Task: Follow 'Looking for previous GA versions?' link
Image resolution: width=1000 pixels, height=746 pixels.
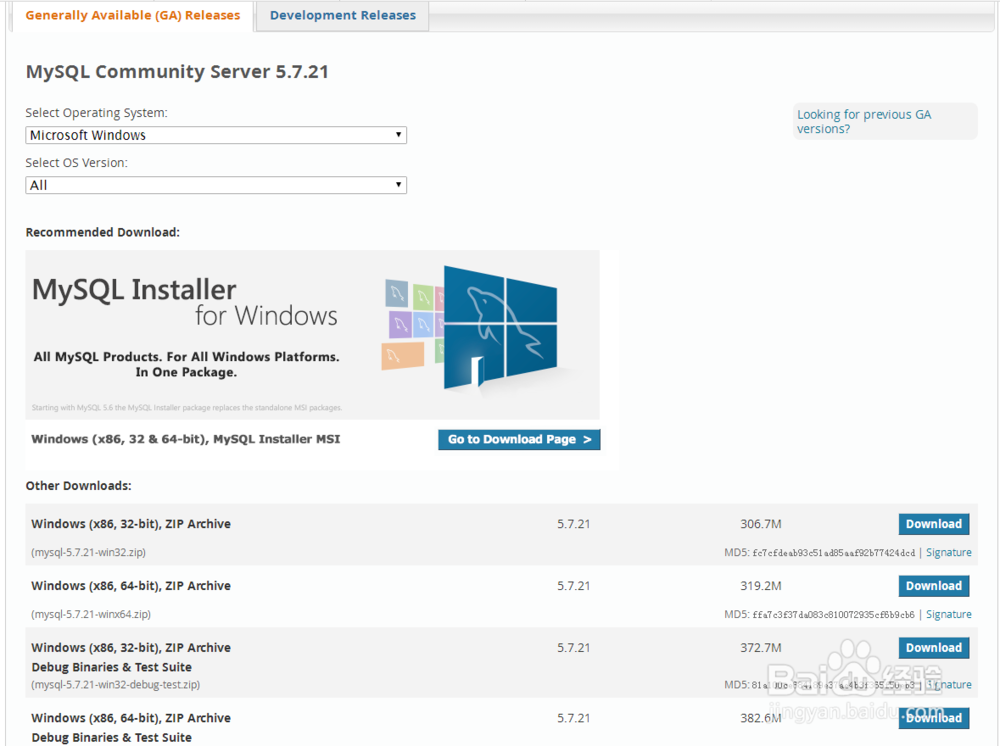Action: pyautogui.click(x=864, y=121)
